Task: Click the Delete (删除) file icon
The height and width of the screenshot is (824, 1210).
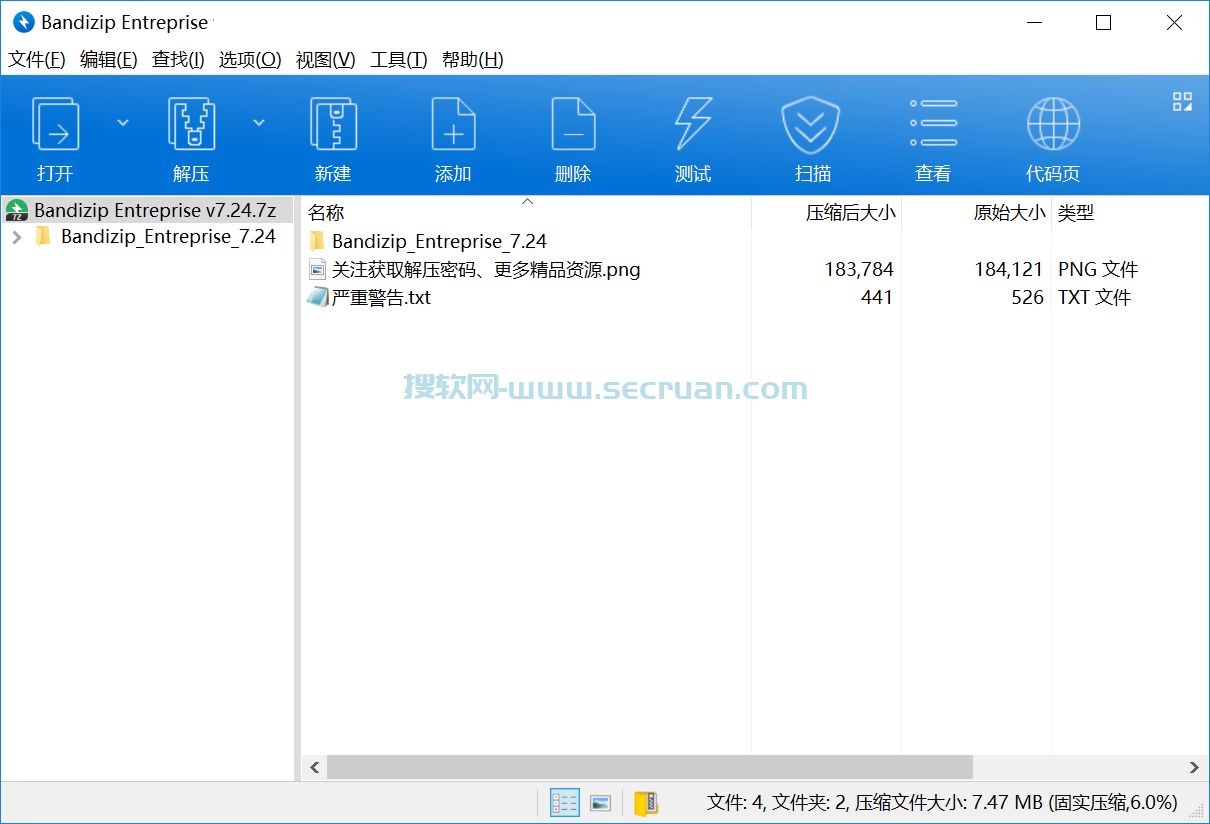Action: tap(573, 124)
